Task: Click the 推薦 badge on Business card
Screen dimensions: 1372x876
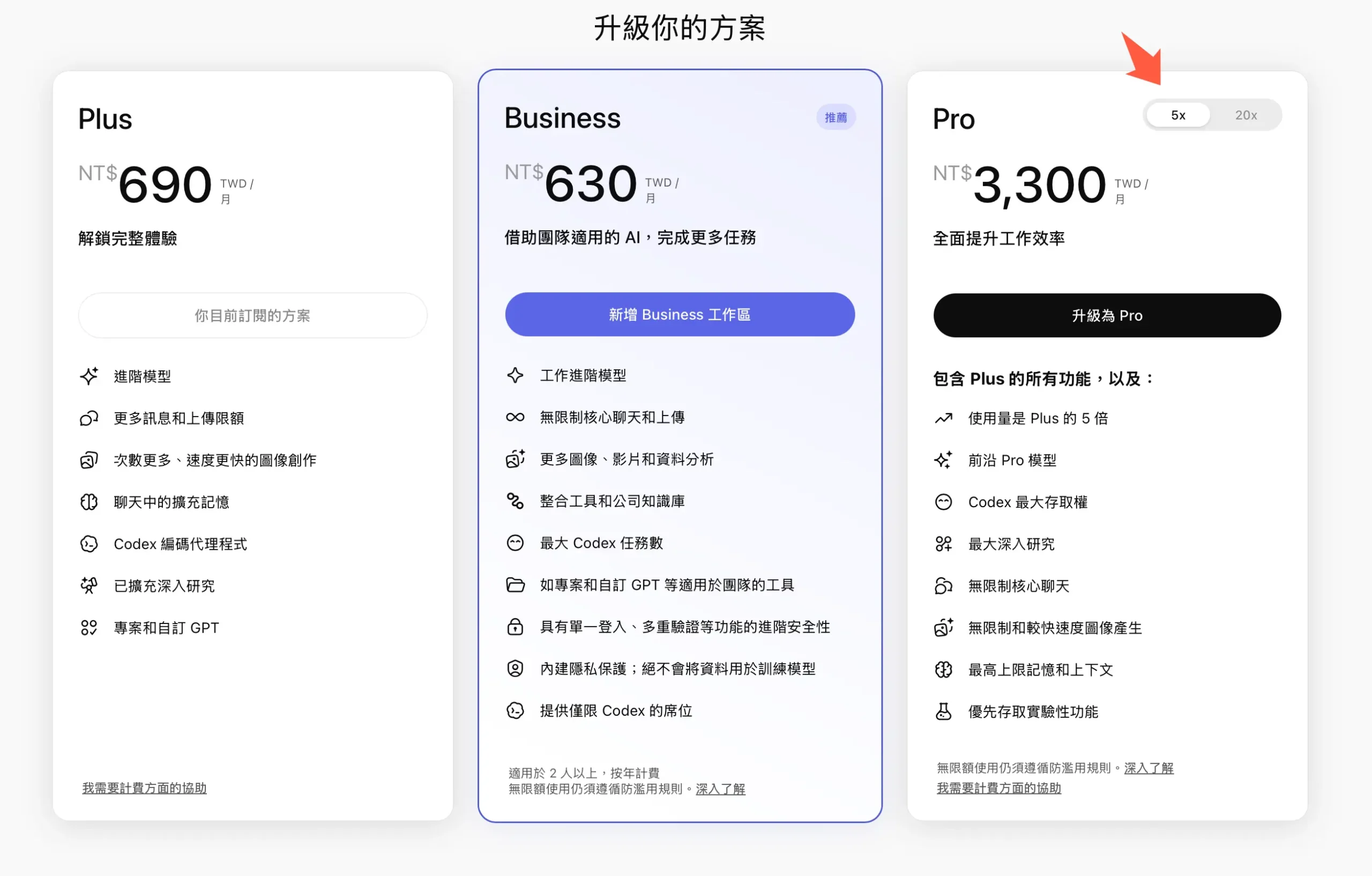Action: 836,117
